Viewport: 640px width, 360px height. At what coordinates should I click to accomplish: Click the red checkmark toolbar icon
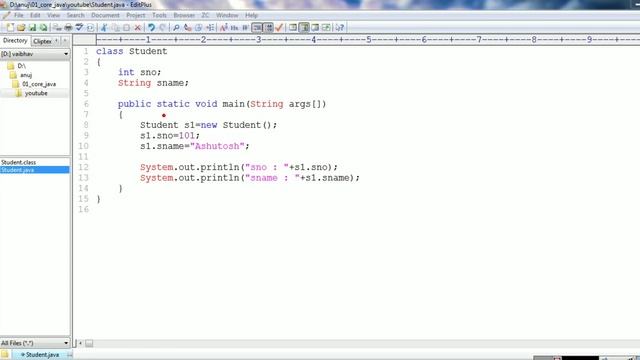click(279, 27)
